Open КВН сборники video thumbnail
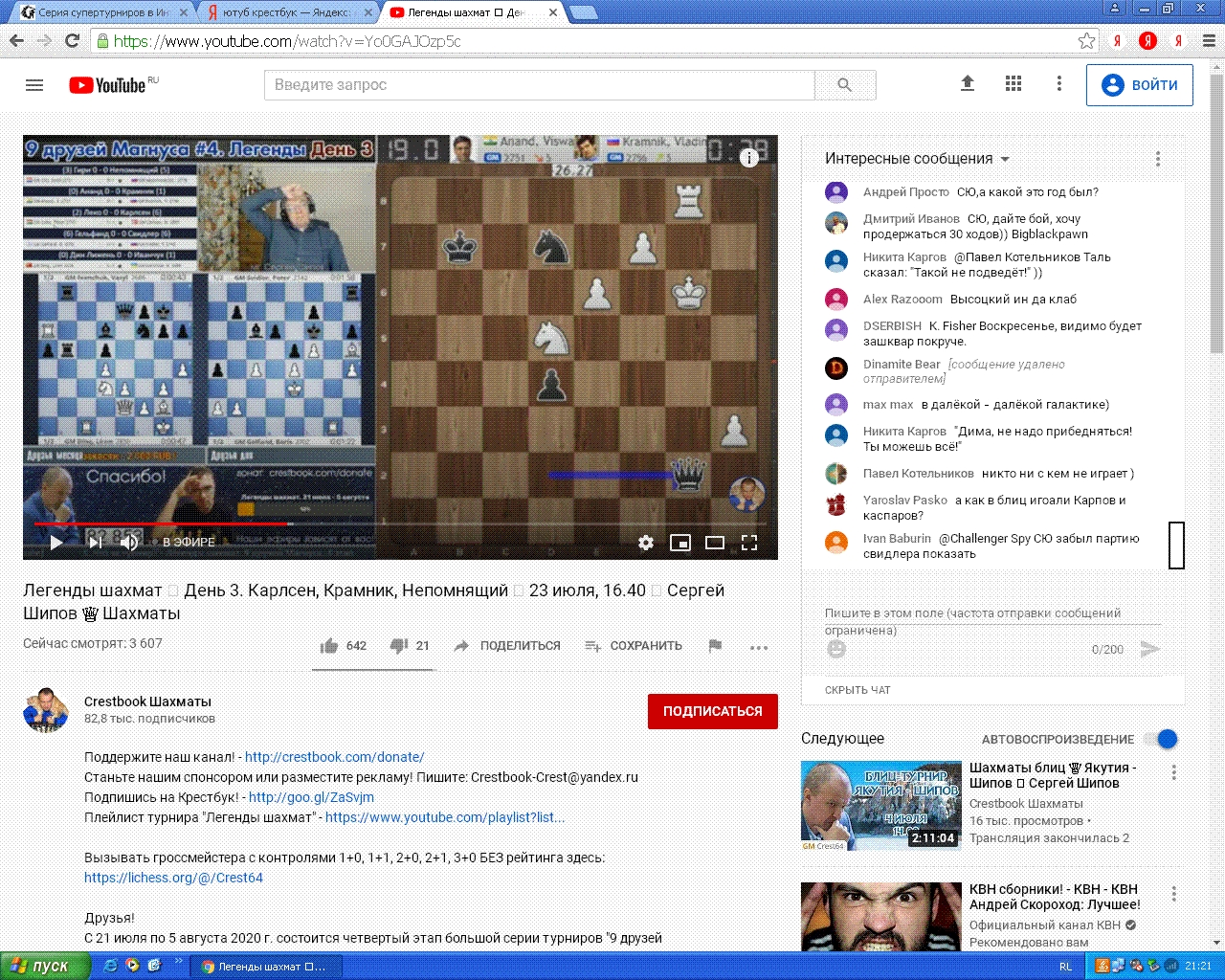Image resolution: width=1225 pixels, height=980 pixels. 881,917
